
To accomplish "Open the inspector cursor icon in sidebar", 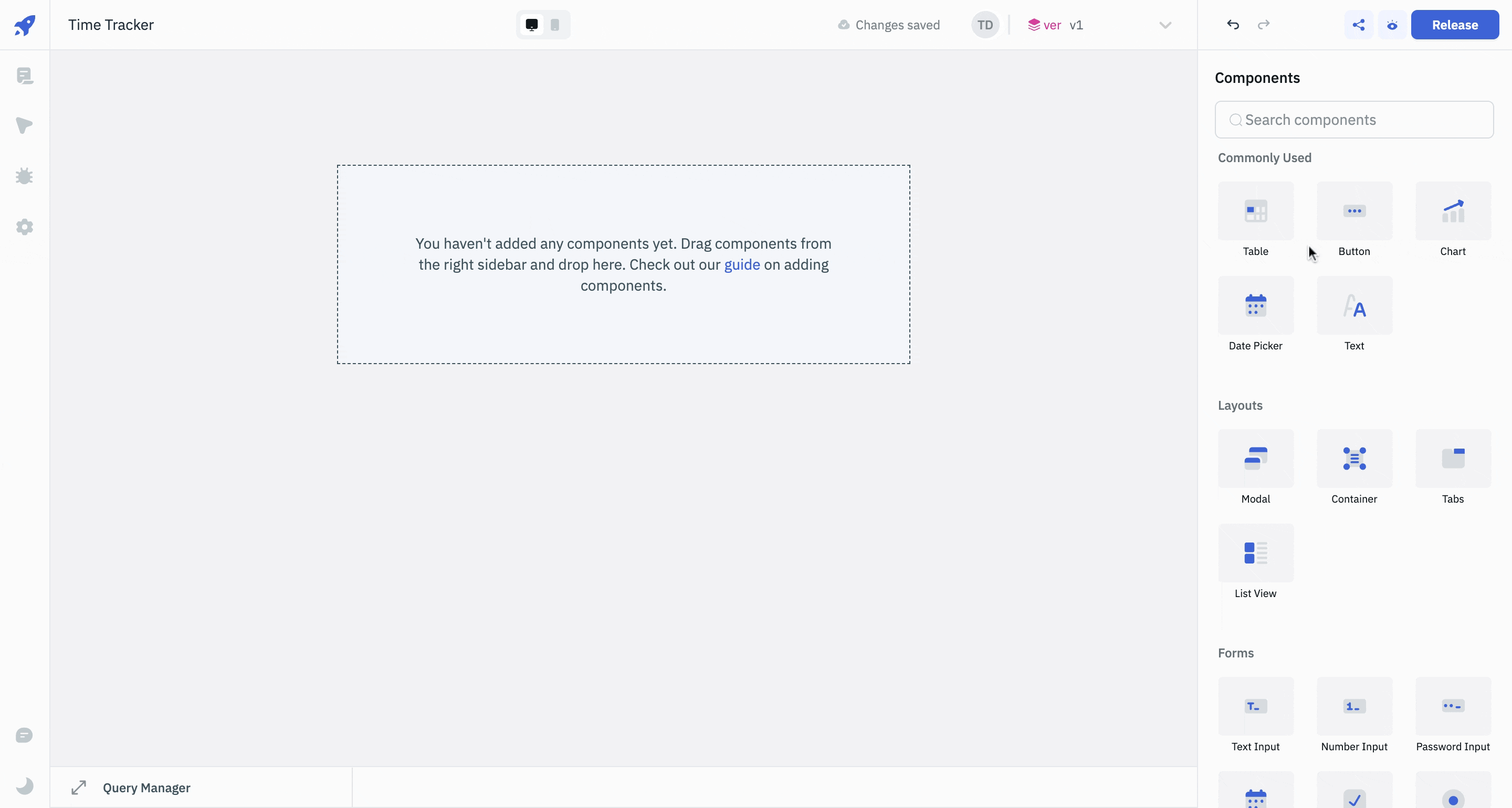I will point(25,125).
